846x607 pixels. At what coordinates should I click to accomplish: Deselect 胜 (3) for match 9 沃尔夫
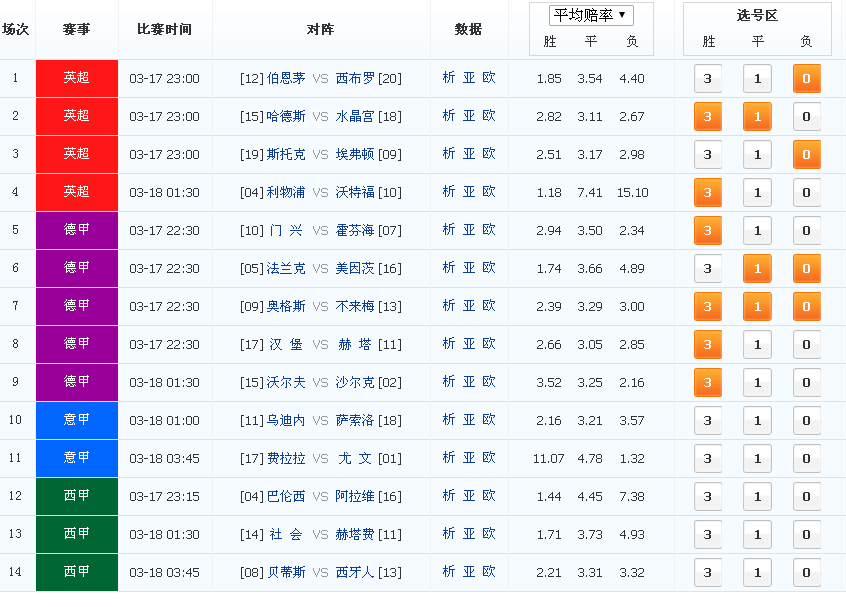(x=707, y=383)
